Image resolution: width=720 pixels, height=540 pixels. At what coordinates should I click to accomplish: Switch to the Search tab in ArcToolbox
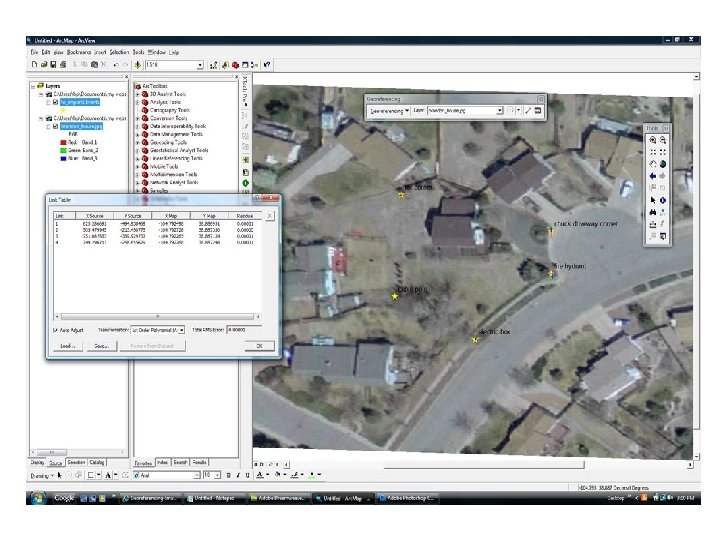click(x=180, y=462)
